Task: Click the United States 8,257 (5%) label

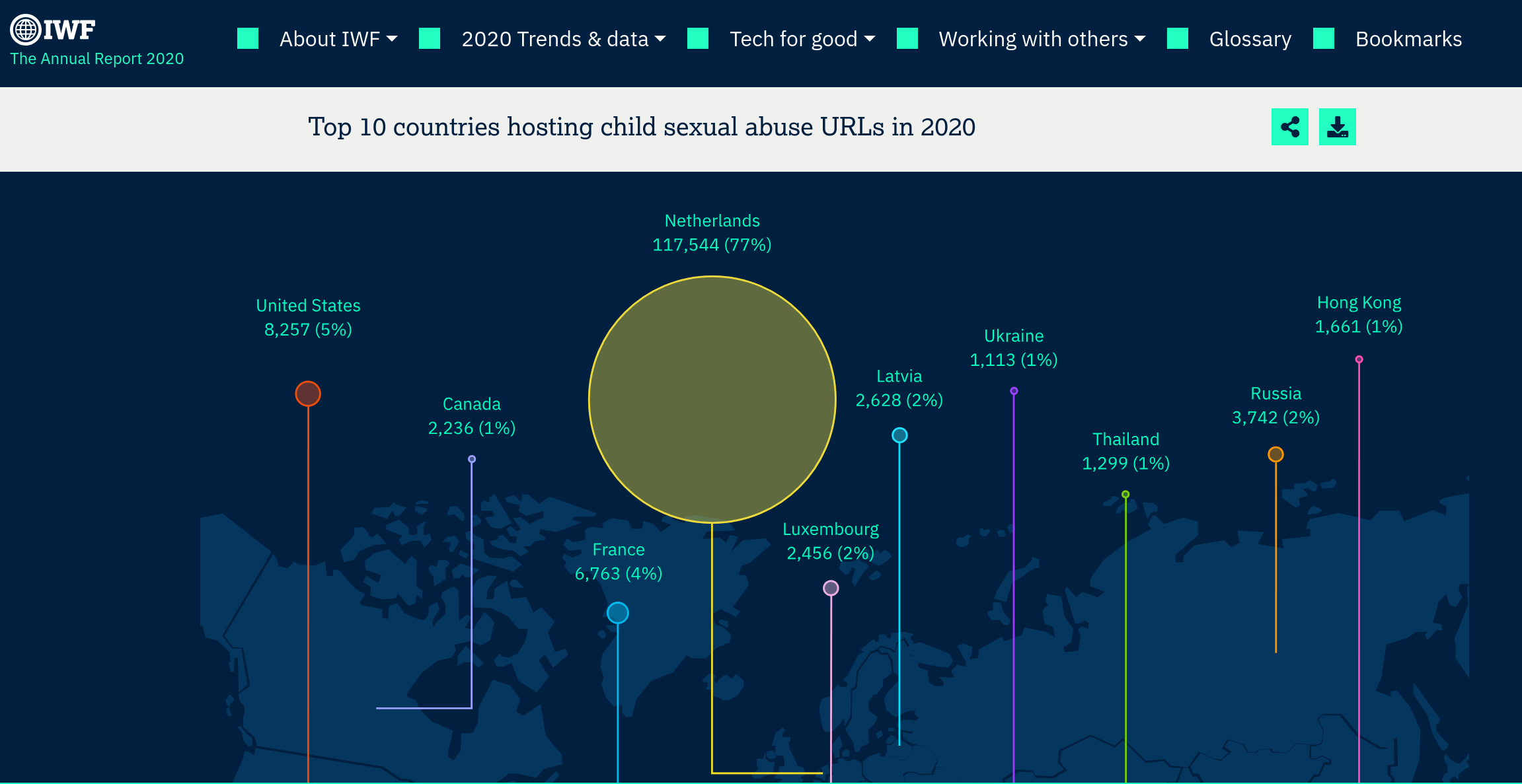Action: tap(308, 317)
